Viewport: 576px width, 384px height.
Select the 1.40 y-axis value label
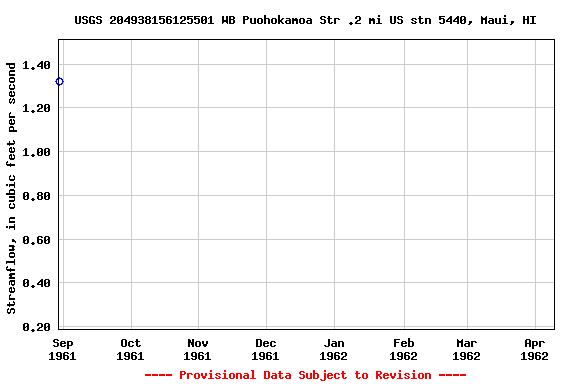click(36, 65)
